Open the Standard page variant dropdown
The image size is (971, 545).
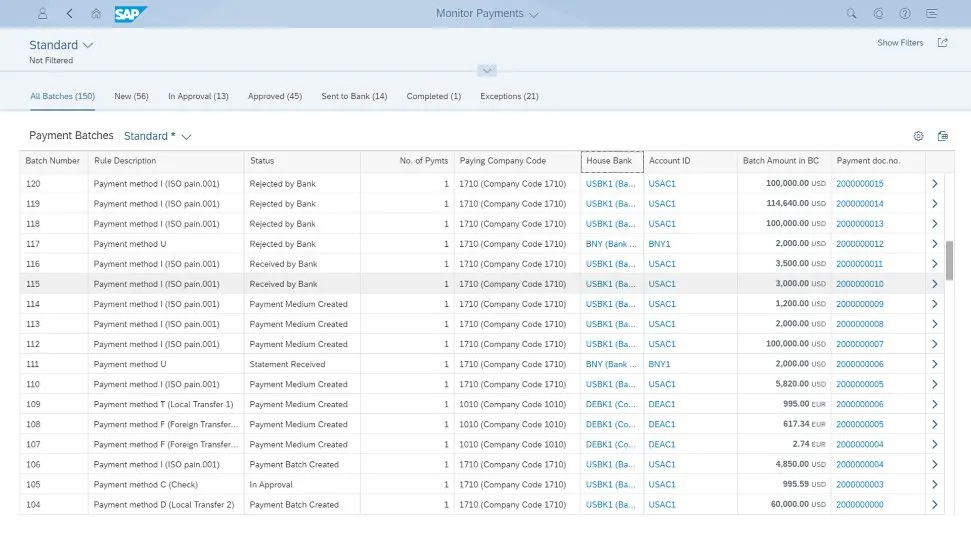[x=61, y=45]
